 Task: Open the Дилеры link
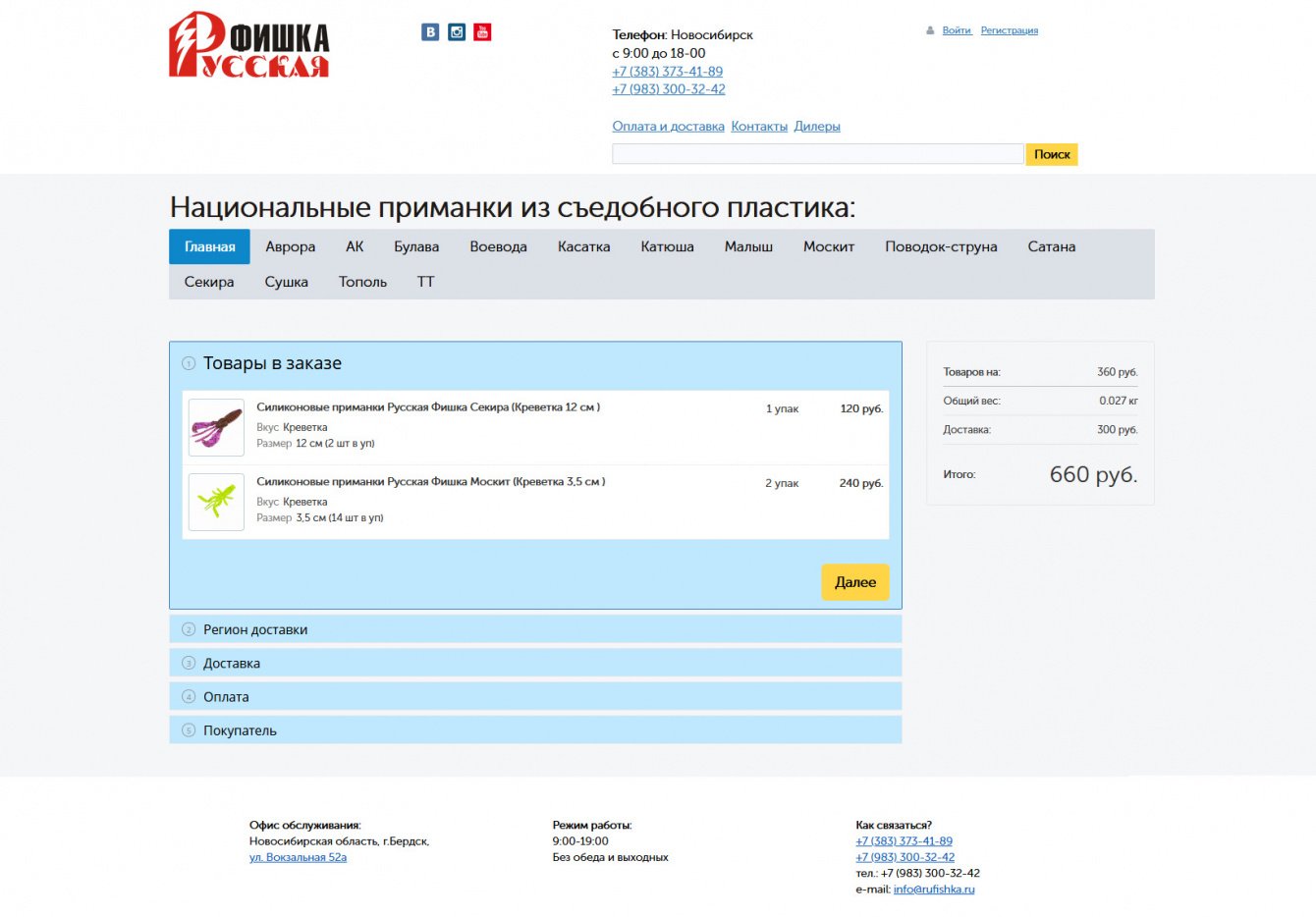click(817, 126)
